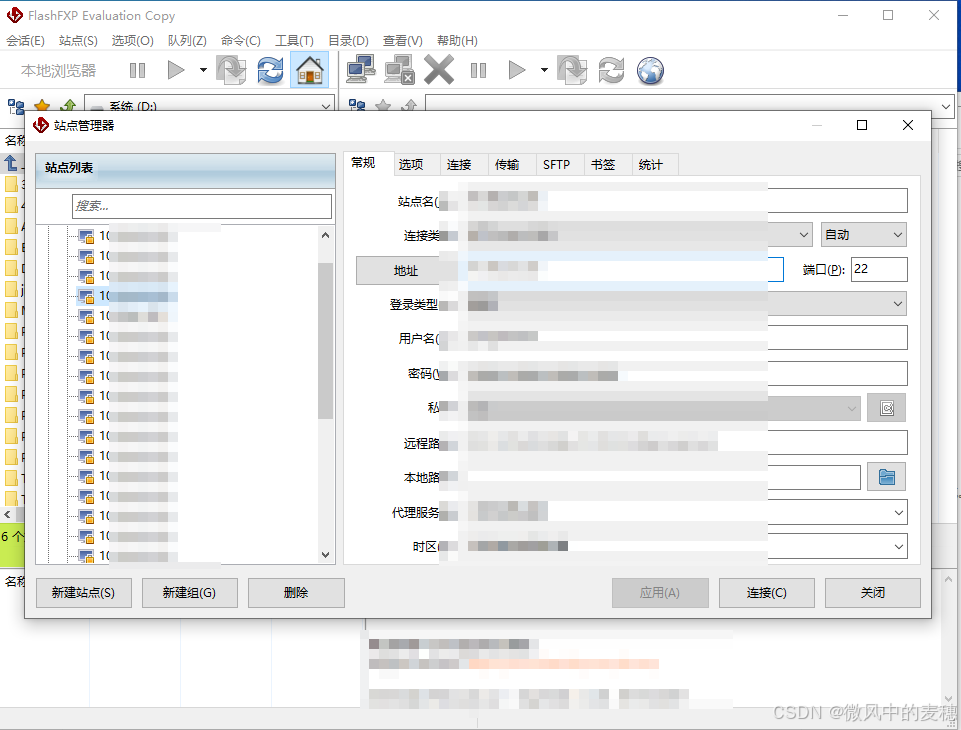Expand the 登录类型 dropdown

click(x=898, y=304)
